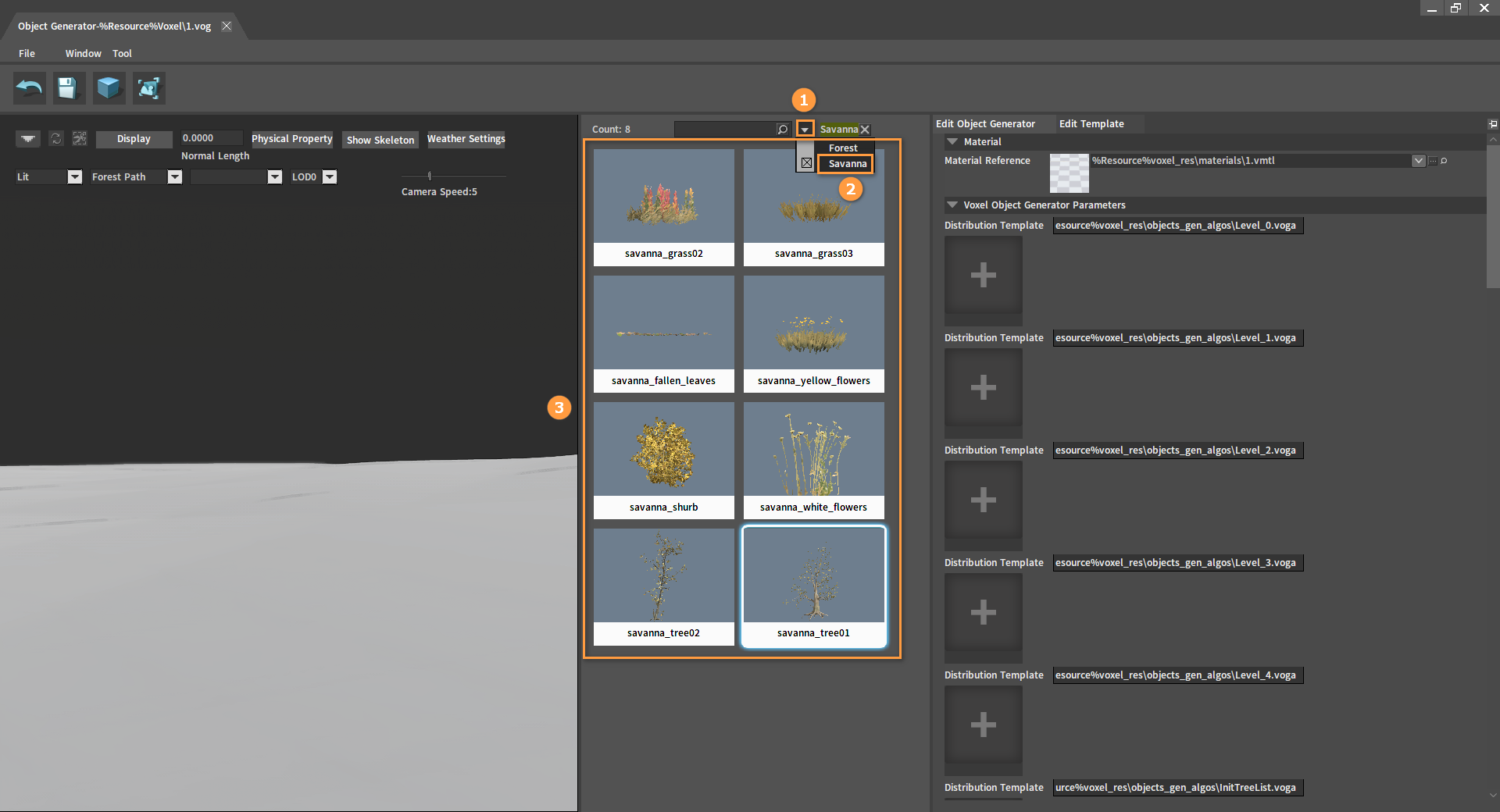Viewport: 1500px width, 812px height.
Task: Click the blue cube toolbar icon
Action: (109, 88)
